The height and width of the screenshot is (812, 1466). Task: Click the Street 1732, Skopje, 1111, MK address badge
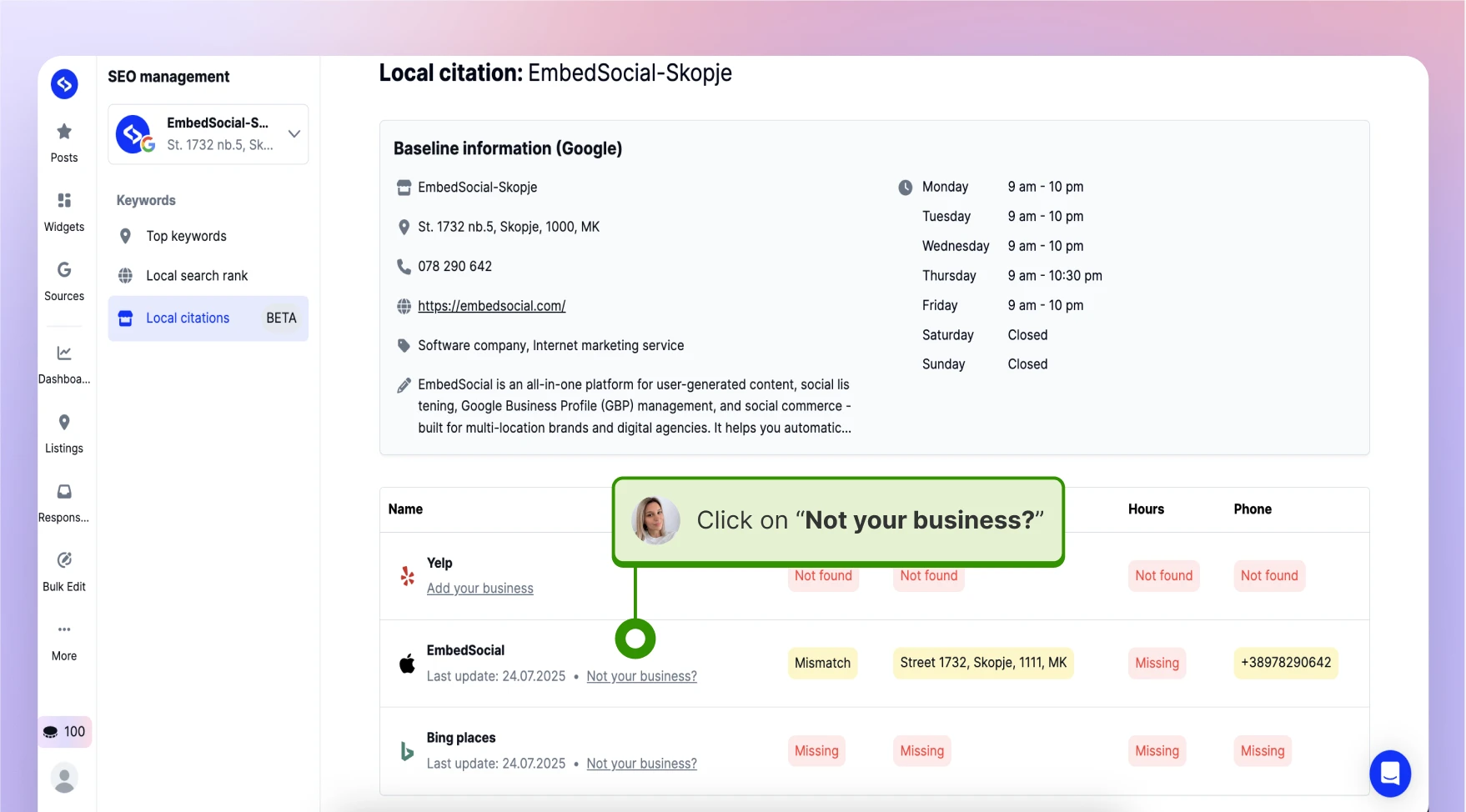[x=983, y=664]
